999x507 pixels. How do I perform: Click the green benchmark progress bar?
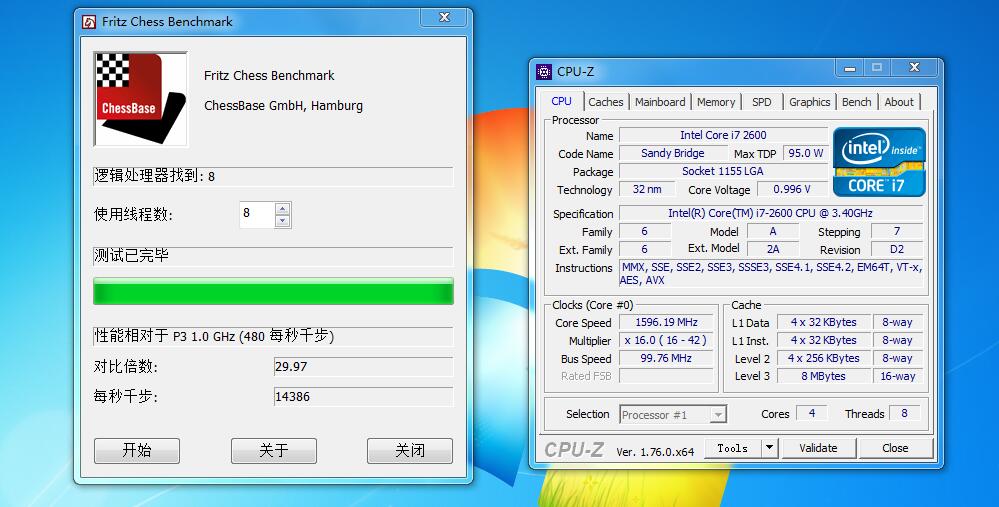(x=273, y=291)
